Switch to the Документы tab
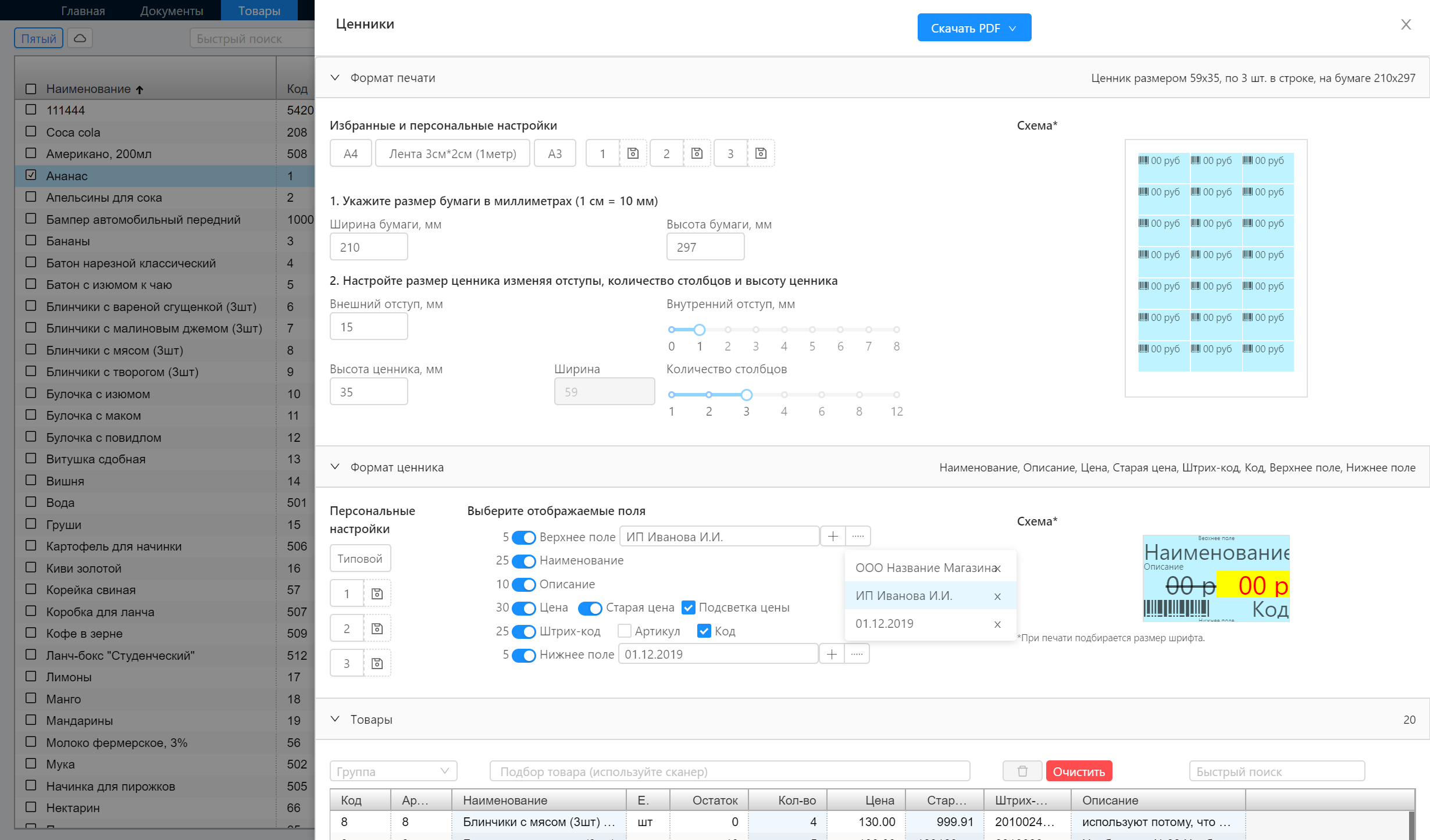The image size is (1430, 840). pos(172,10)
